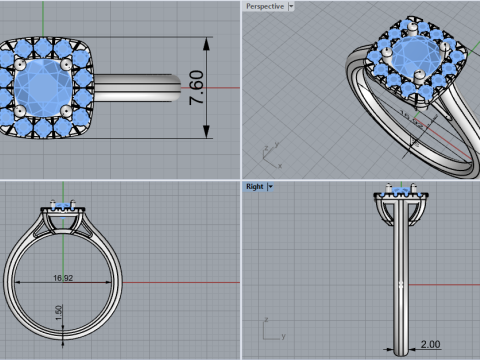
Task: Select the 16.92 diameter dimension in front view
Action: (63, 278)
